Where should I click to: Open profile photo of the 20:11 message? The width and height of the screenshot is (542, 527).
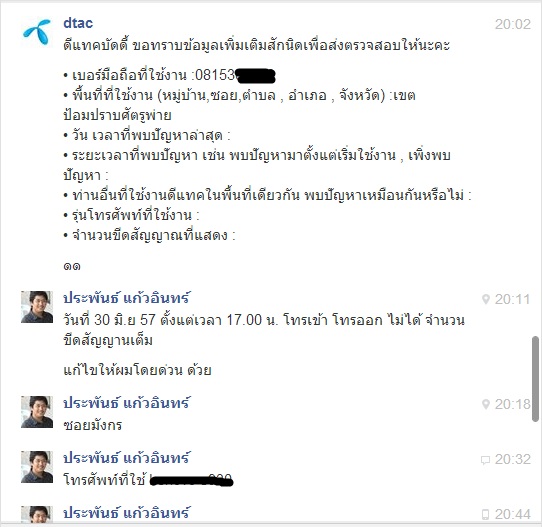coord(37,307)
